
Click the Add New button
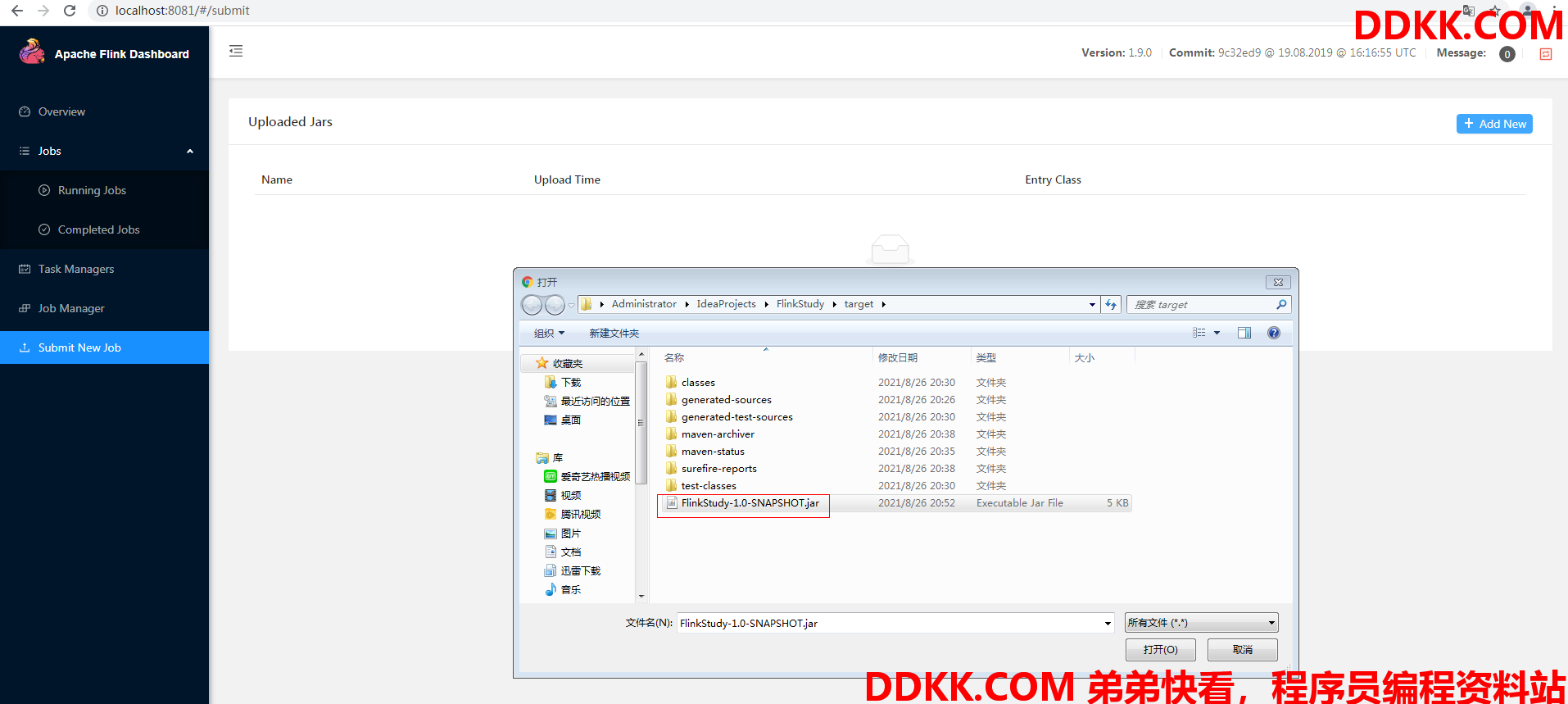(1494, 124)
